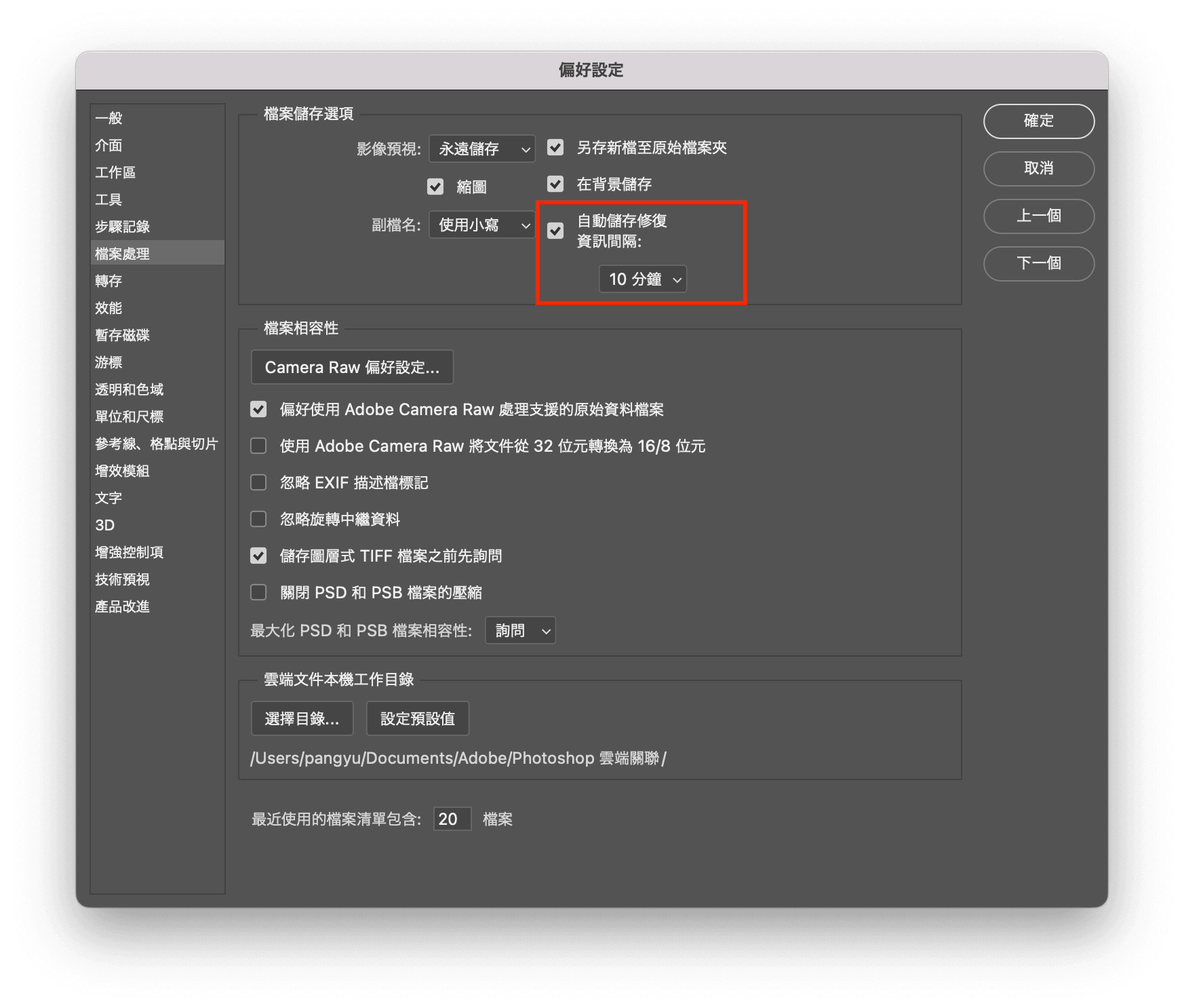Select 產品改進 category
Image resolution: width=1184 pixels, height=1008 pixels.
pyautogui.click(x=157, y=606)
